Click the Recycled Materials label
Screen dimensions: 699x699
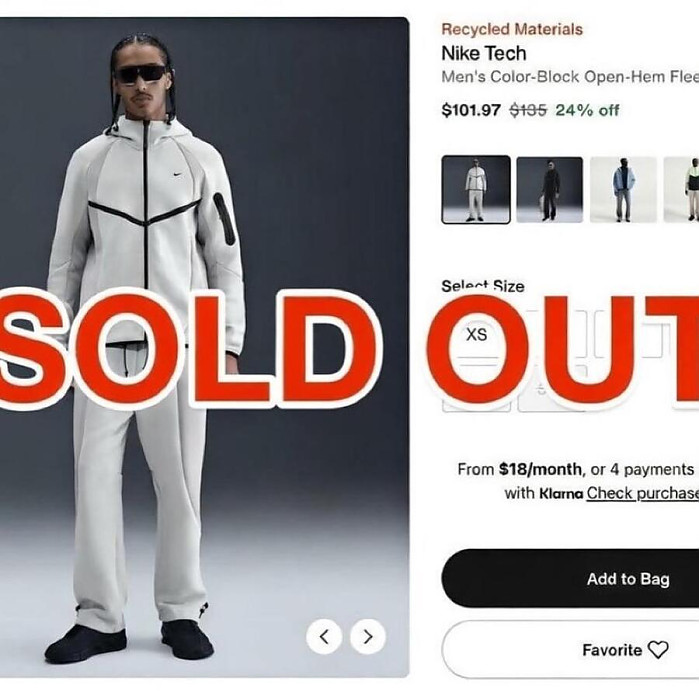click(x=511, y=30)
